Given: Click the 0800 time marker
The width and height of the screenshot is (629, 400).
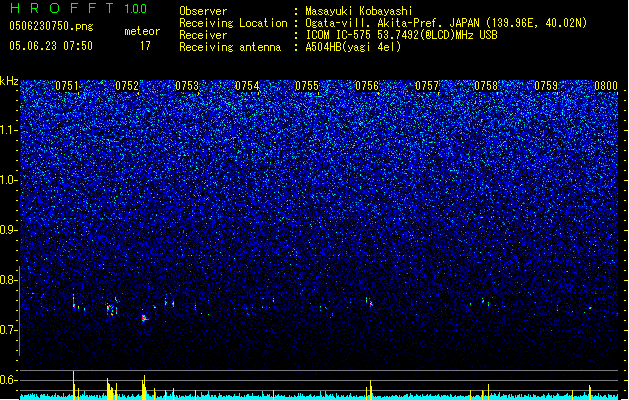Looking at the screenshot, I should tap(606, 86).
